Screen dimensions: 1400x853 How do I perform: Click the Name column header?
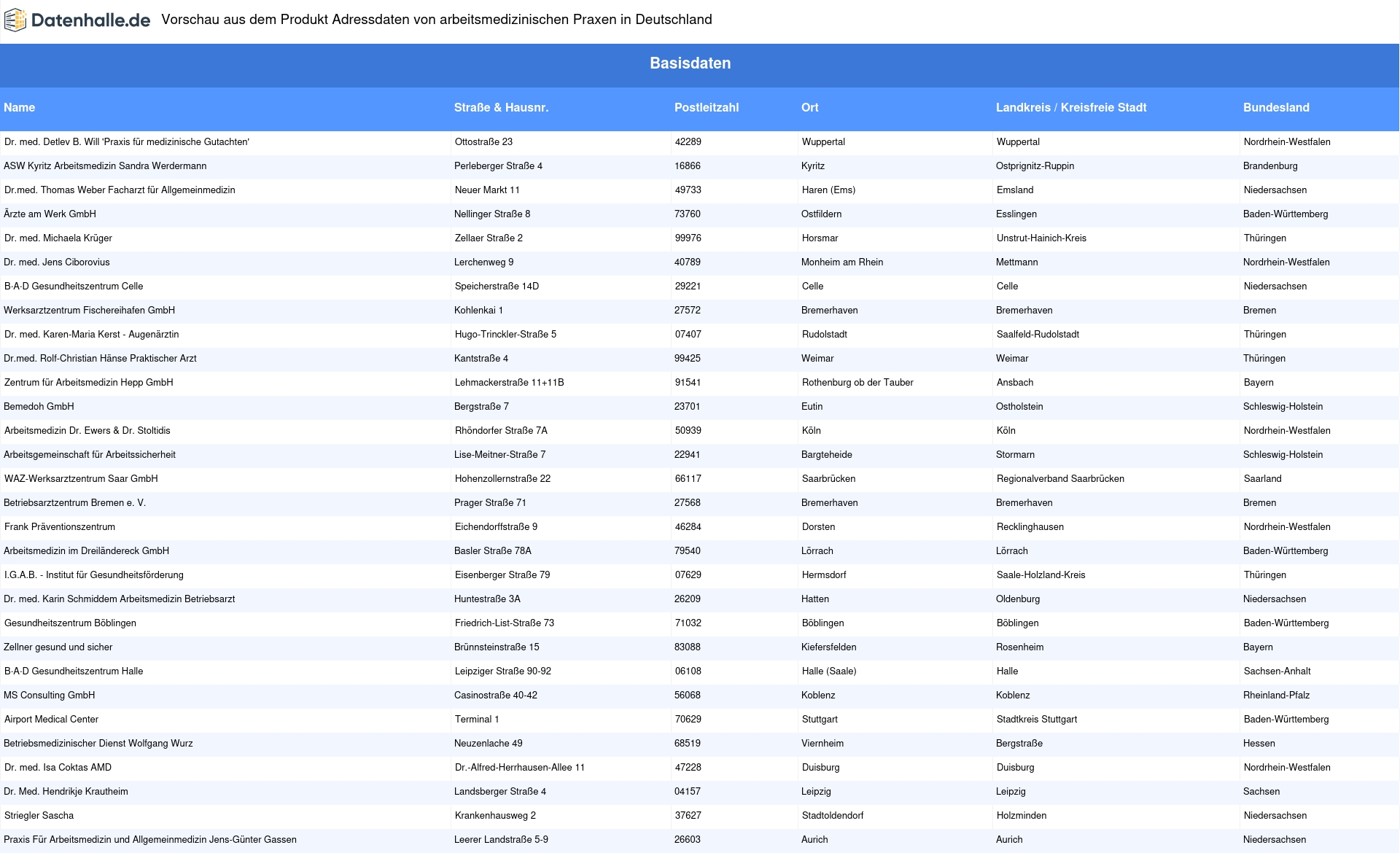point(20,108)
